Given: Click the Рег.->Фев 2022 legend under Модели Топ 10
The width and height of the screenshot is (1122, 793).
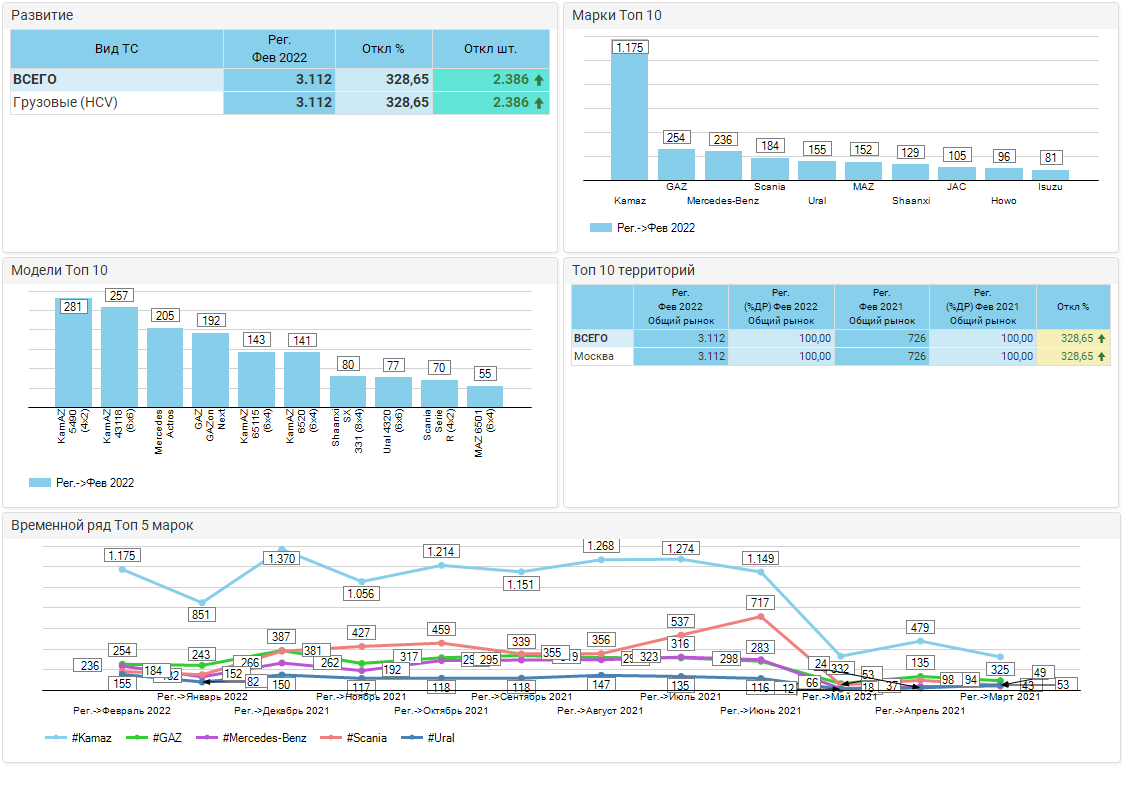Looking at the screenshot, I should pos(82,483).
